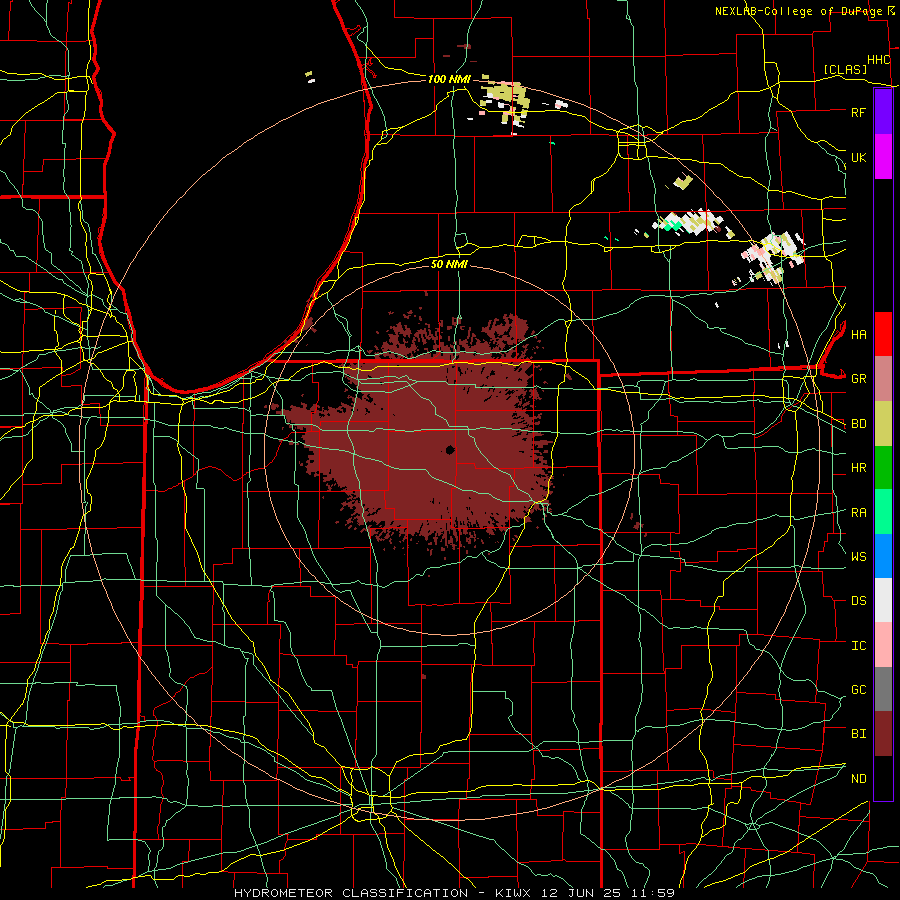Image resolution: width=900 pixels, height=900 pixels.
Task: Click the UK legend label
Action: (858, 157)
